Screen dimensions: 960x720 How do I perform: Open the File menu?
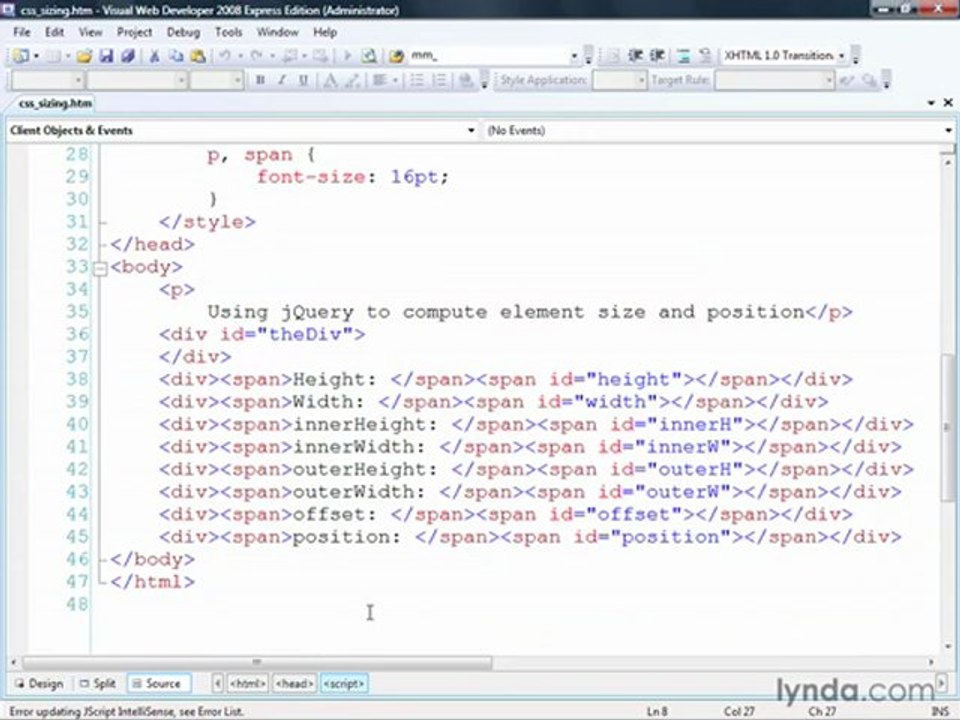click(21, 32)
